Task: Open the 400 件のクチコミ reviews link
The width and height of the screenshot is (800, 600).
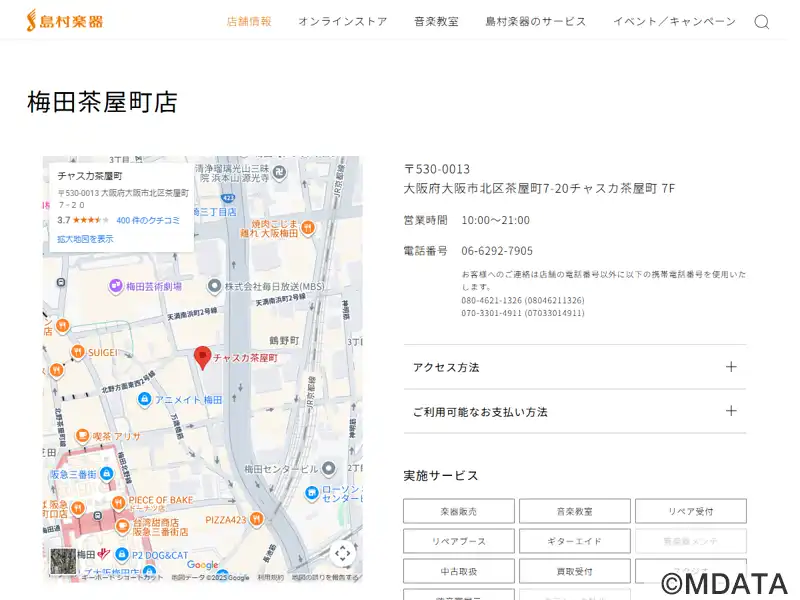Action: [x=148, y=220]
